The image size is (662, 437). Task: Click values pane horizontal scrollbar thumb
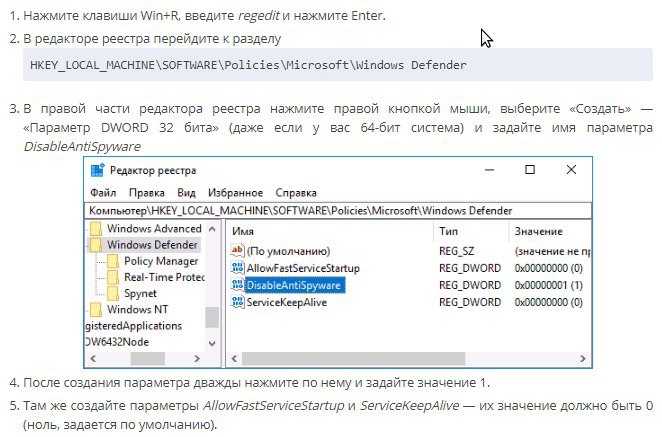tap(353, 358)
